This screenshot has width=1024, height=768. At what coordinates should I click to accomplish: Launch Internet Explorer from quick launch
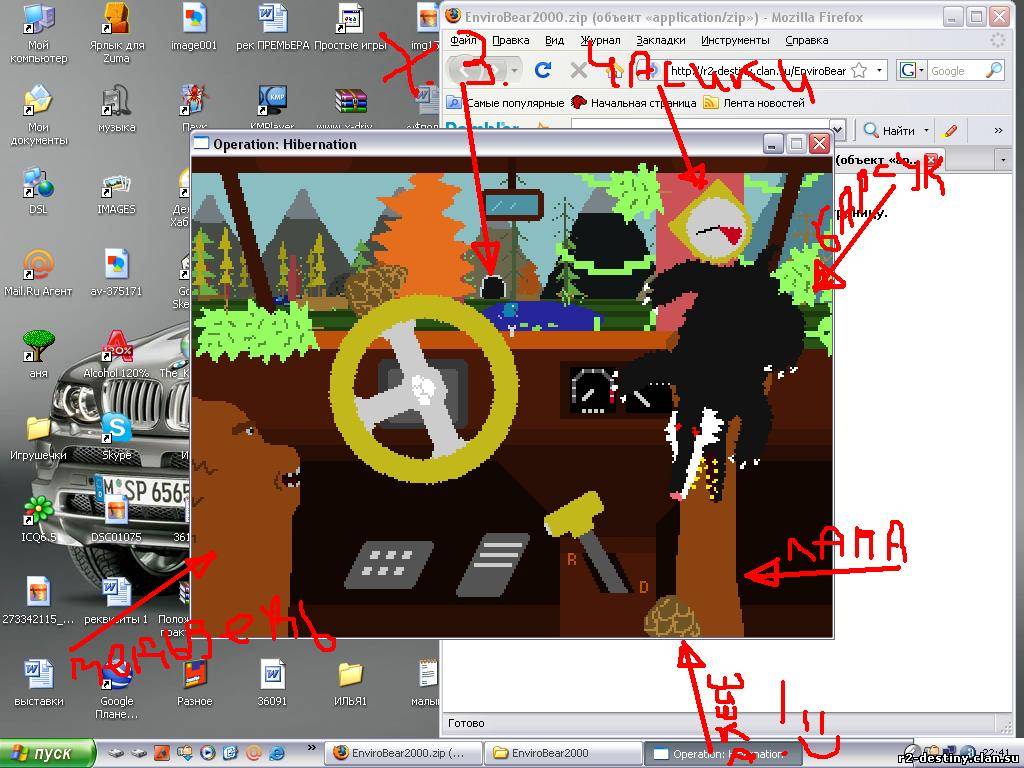pos(278,754)
